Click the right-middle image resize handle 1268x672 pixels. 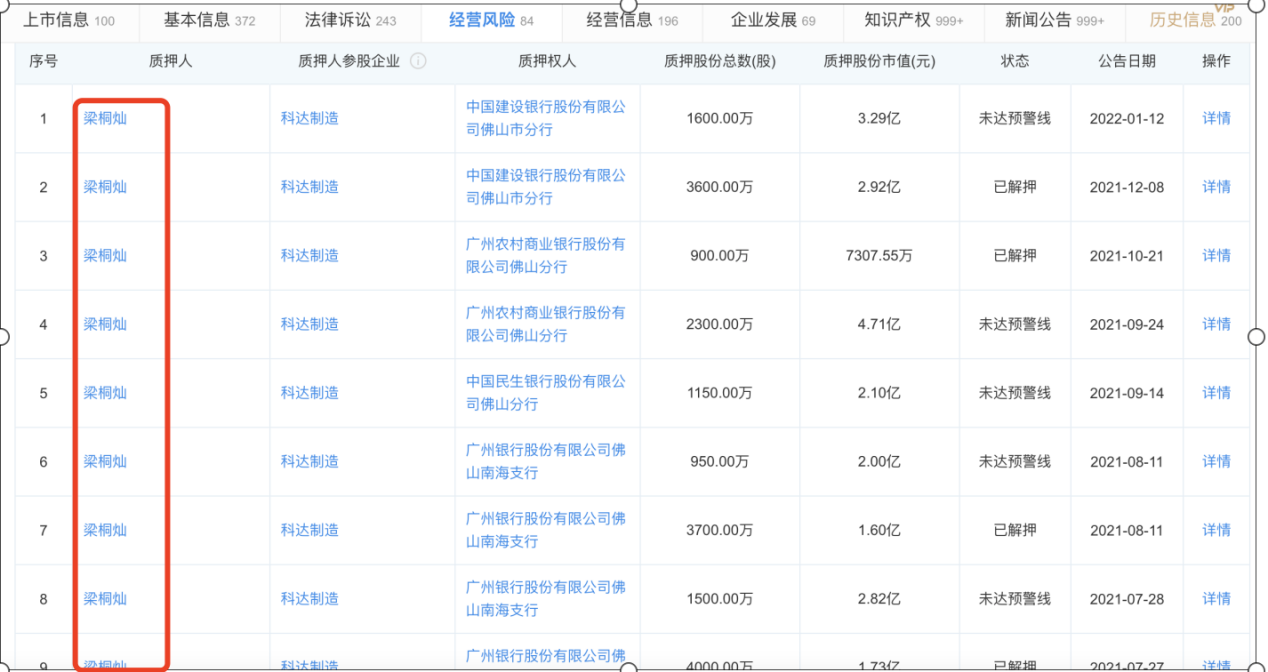point(1257,337)
